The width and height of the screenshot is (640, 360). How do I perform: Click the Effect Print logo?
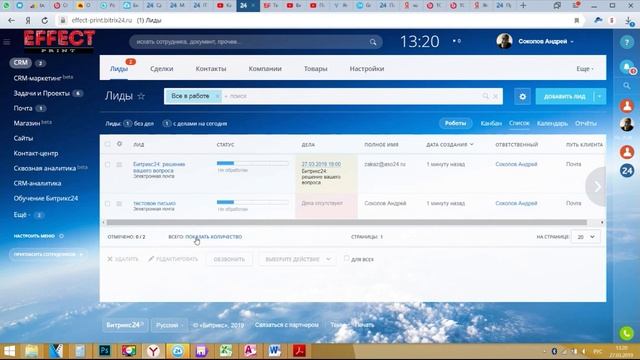coord(59,41)
